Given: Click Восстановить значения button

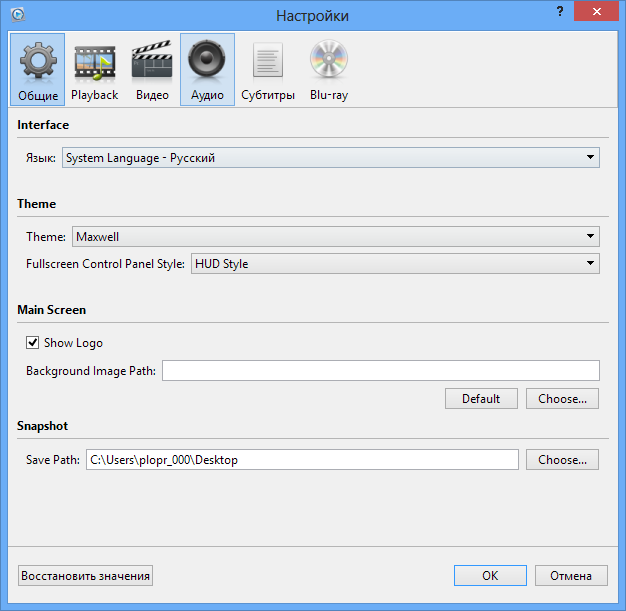Looking at the screenshot, I should click(x=85, y=575).
